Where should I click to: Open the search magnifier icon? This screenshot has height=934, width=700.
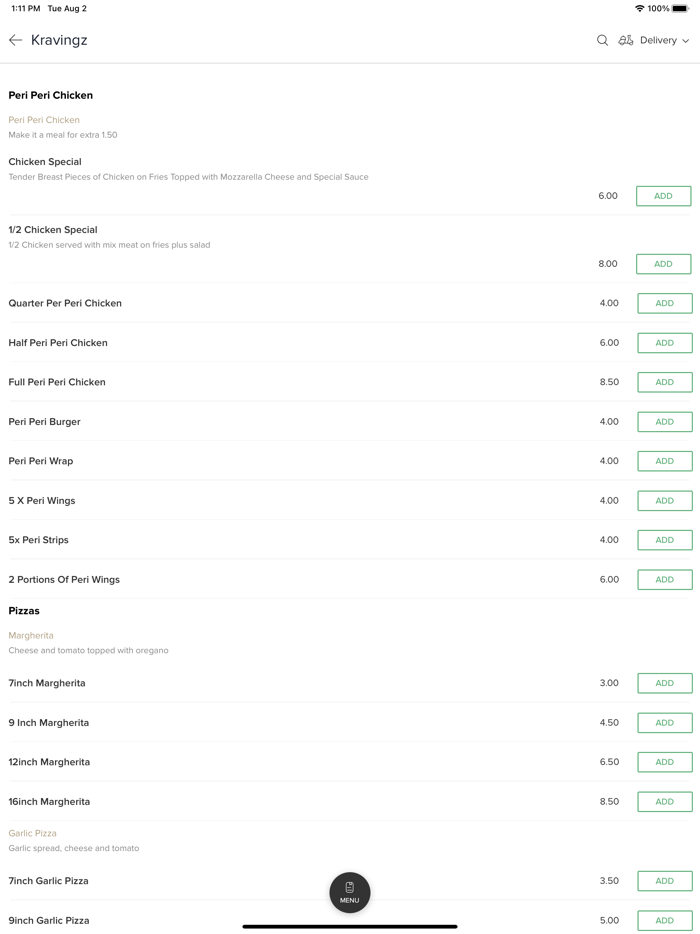pyautogui.click(x=602, y=40)
